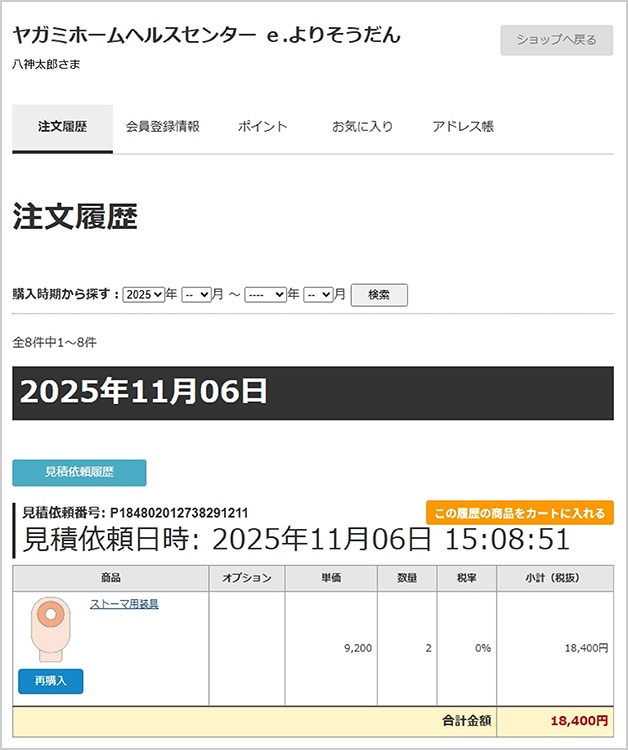
Task: Click the 単価 column header
Action: (x=331, y=578)
